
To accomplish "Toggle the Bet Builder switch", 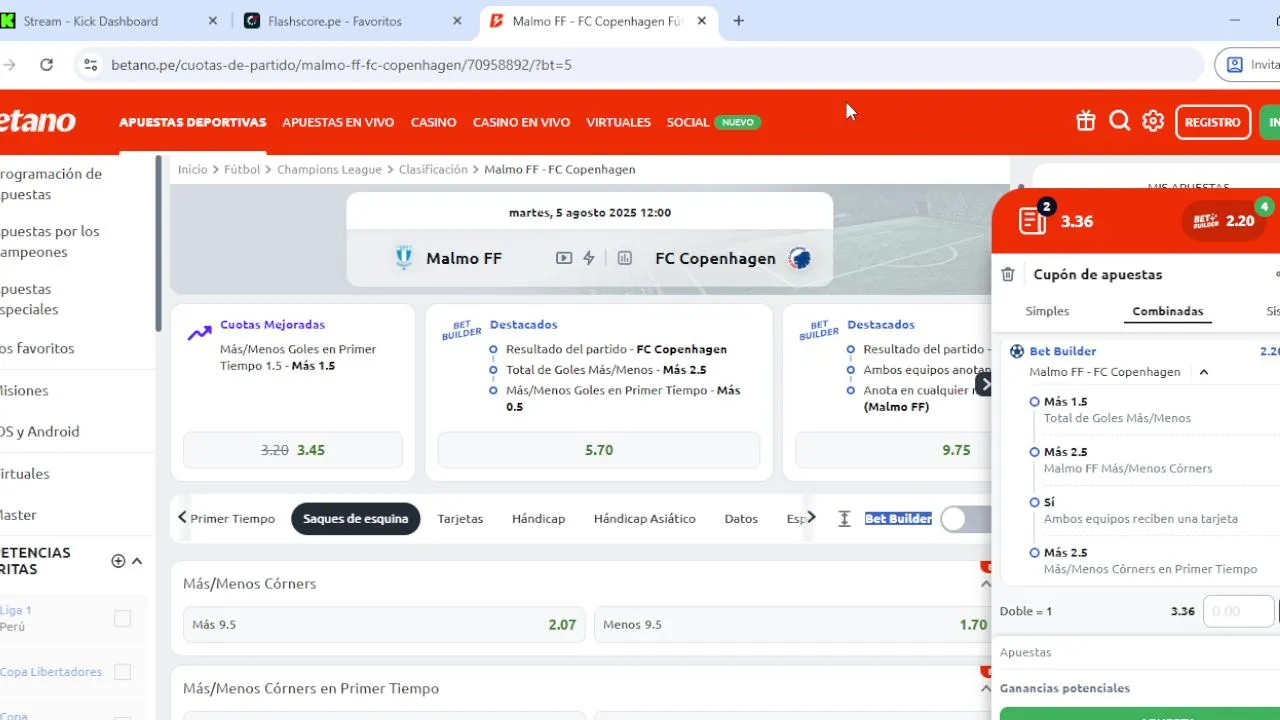I will (x=965, y=519).
